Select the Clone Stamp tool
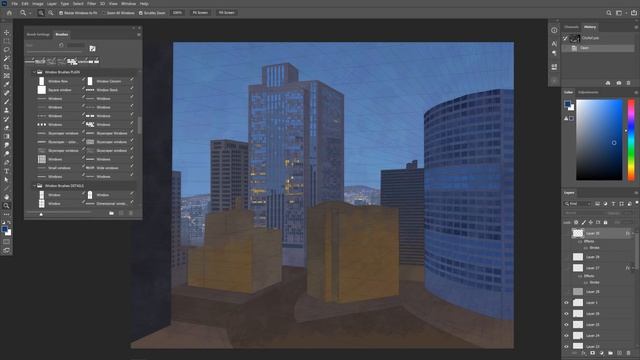640x360 pixels. coord(7,110)
